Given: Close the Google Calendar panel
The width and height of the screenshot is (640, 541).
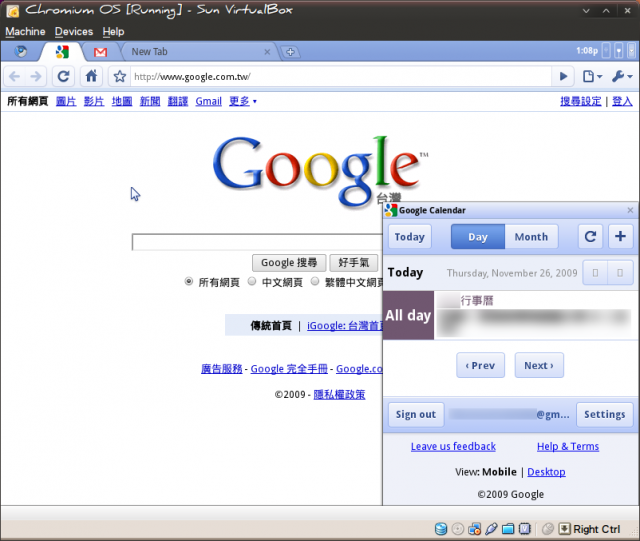Looking at the screenshot, I should (630, 210).
